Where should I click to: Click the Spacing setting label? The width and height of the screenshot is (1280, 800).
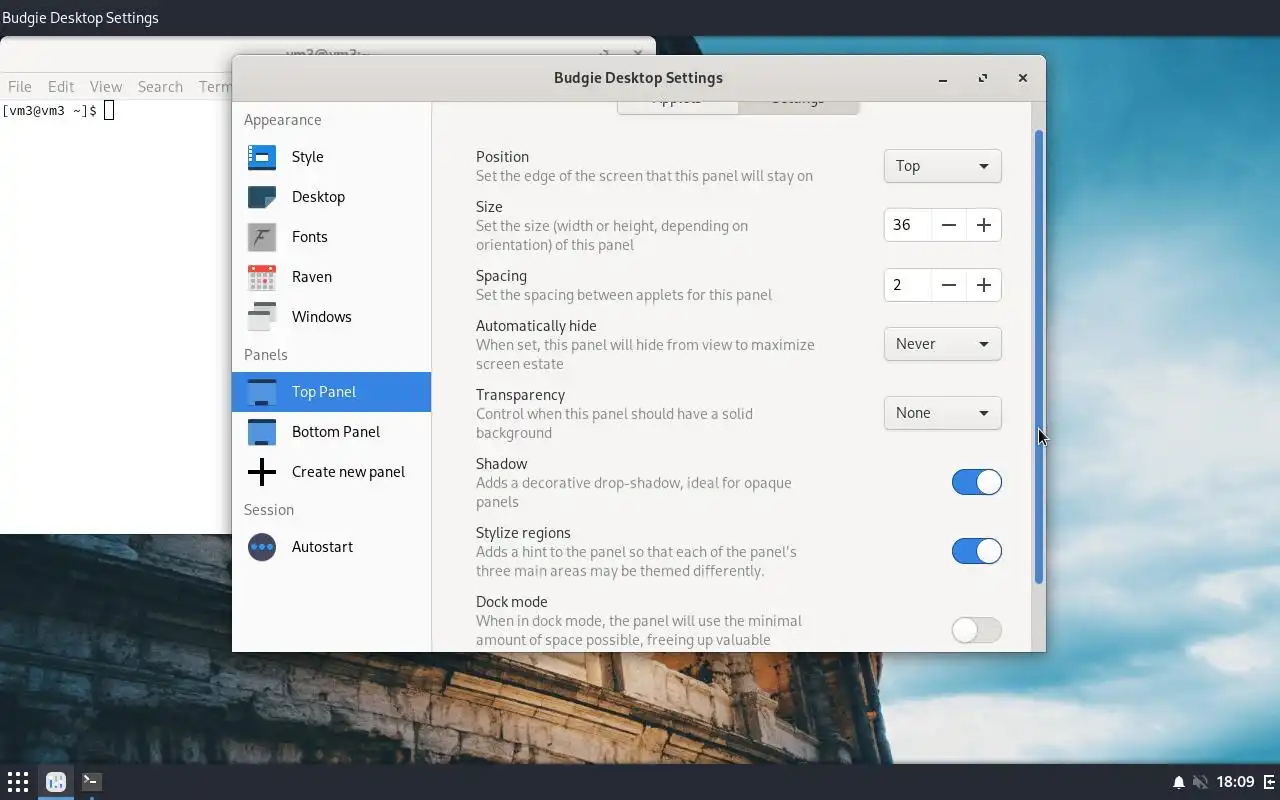click(501, 276)
